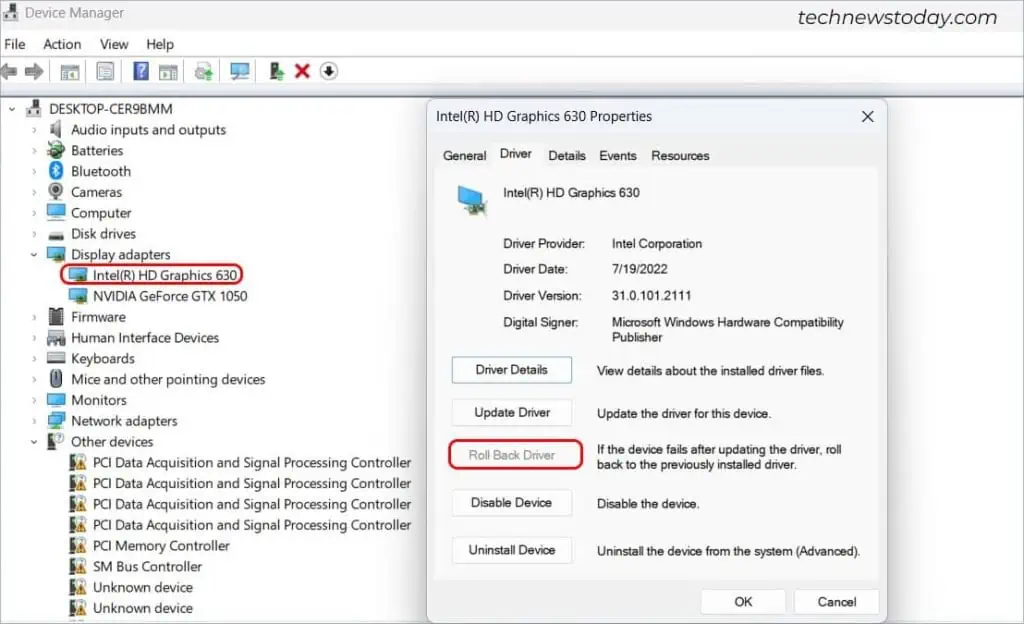Select Intel(R) HD Graphics 630 tree item
This screenshot has width=1024, height=624.
click(x=165, y=275)
